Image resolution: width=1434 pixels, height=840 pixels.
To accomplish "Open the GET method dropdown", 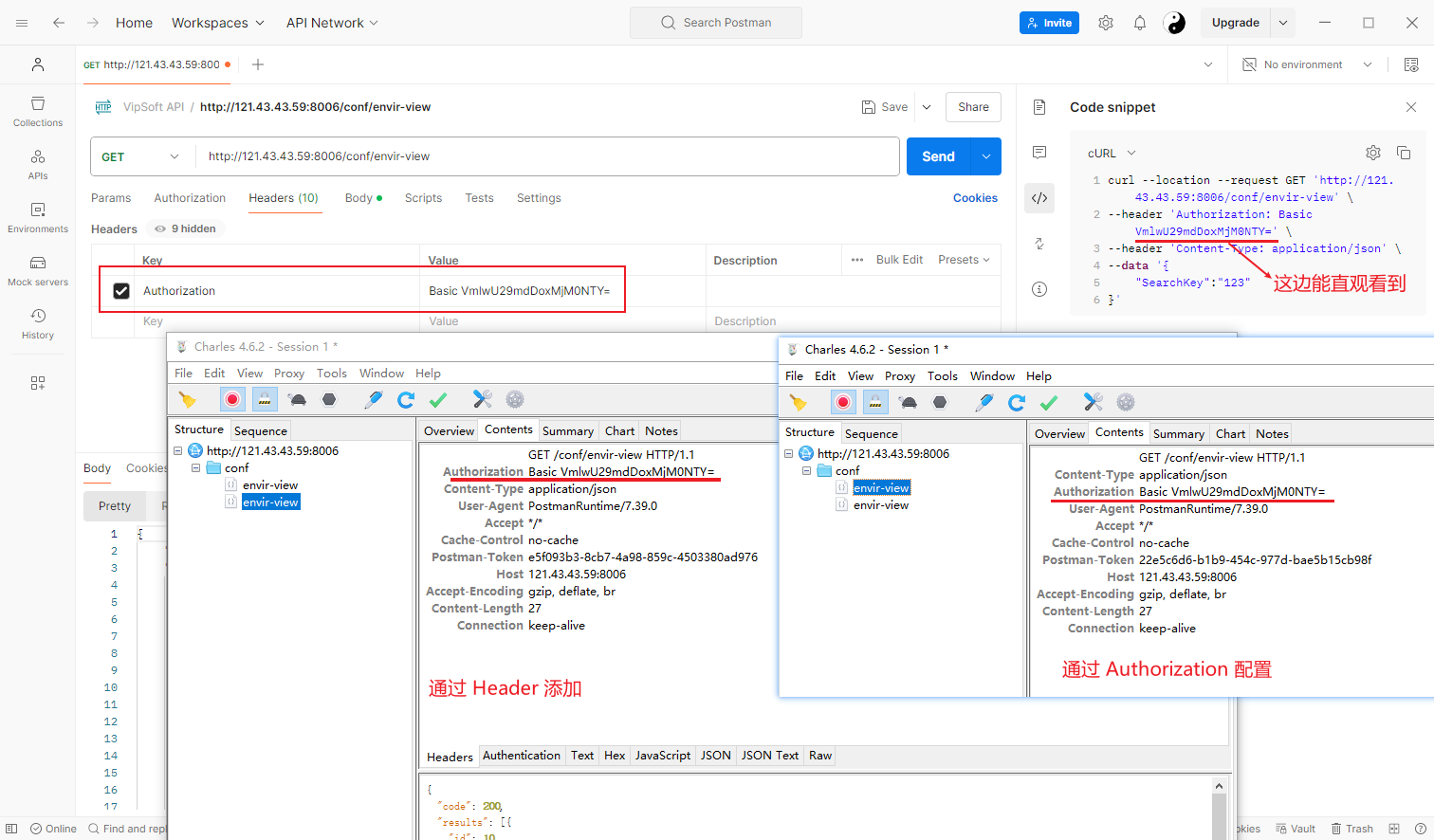I will [140, 156].
